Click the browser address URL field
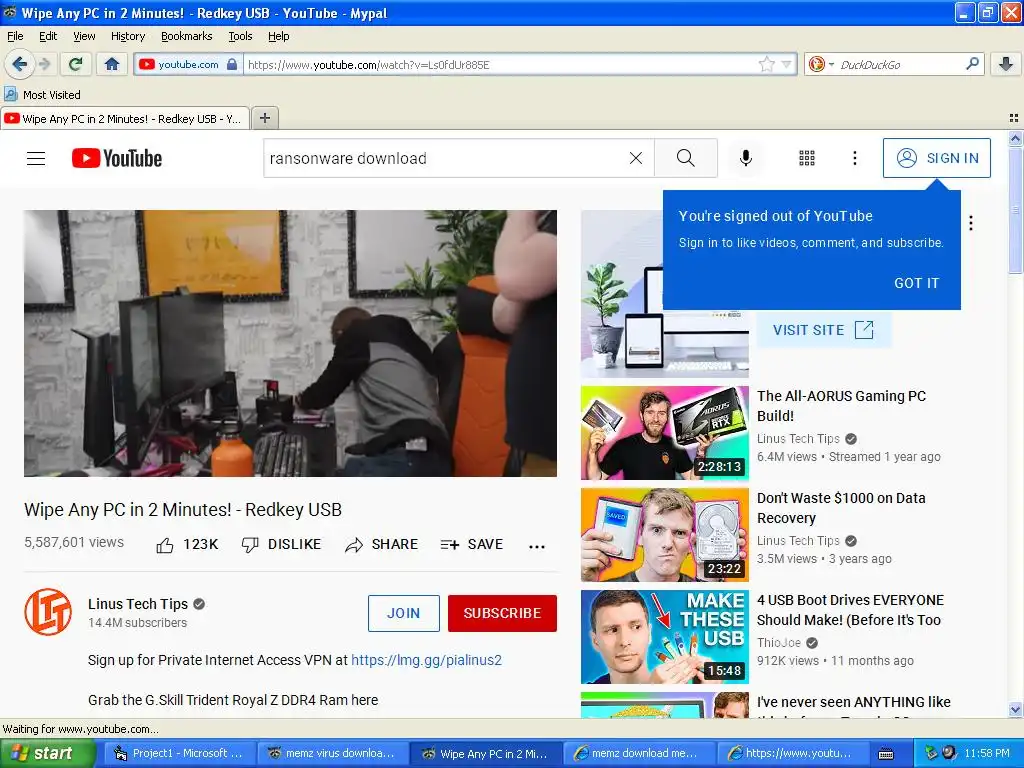Screen dimensions: 1024x768 tap(500, 64)
